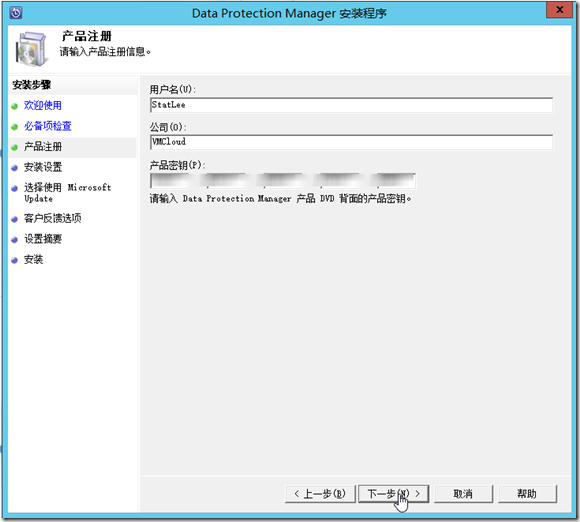Screen dimensions: 580x522
Task: Cancel setup with 取消 button
Action: (x=463, y=494)
